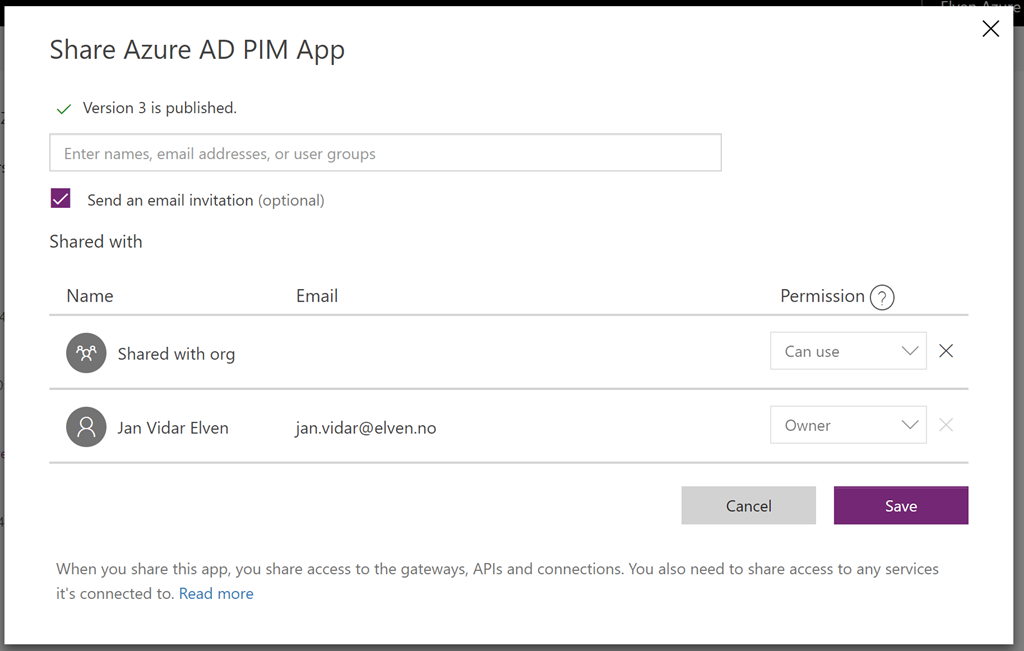Select the jan.vidar@elven.no email text
The height and width of the screenshot is (651, 1024).
[x=366, y=428]
